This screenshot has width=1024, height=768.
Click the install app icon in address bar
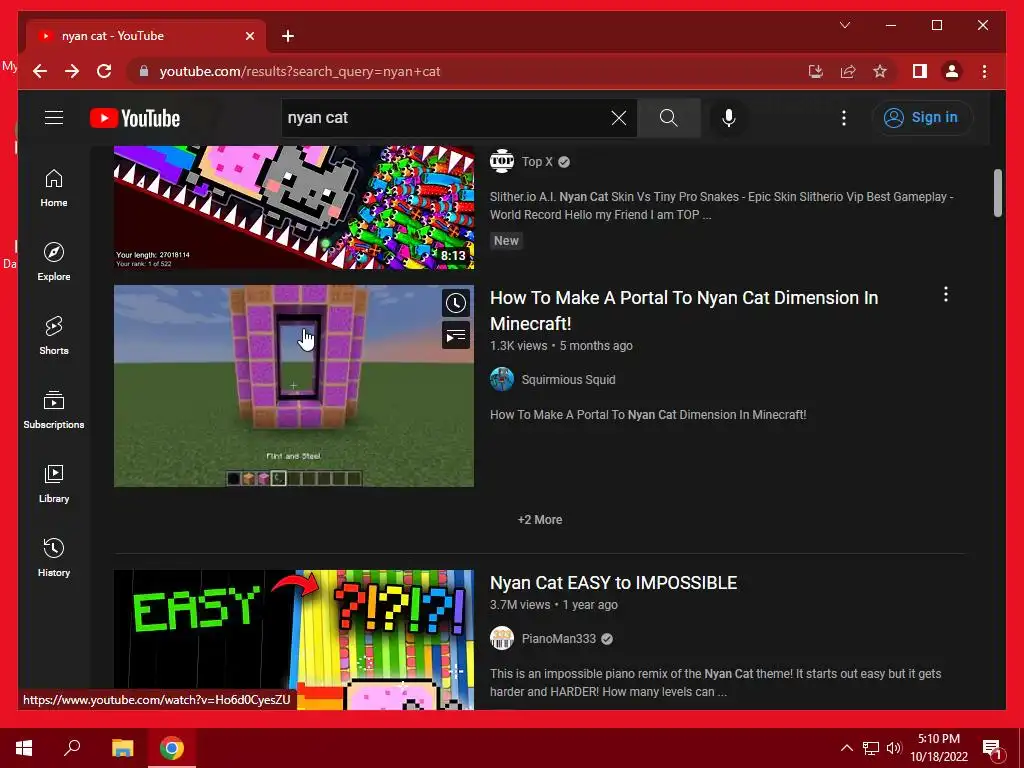pyautogui.click(x=816, y=71)
